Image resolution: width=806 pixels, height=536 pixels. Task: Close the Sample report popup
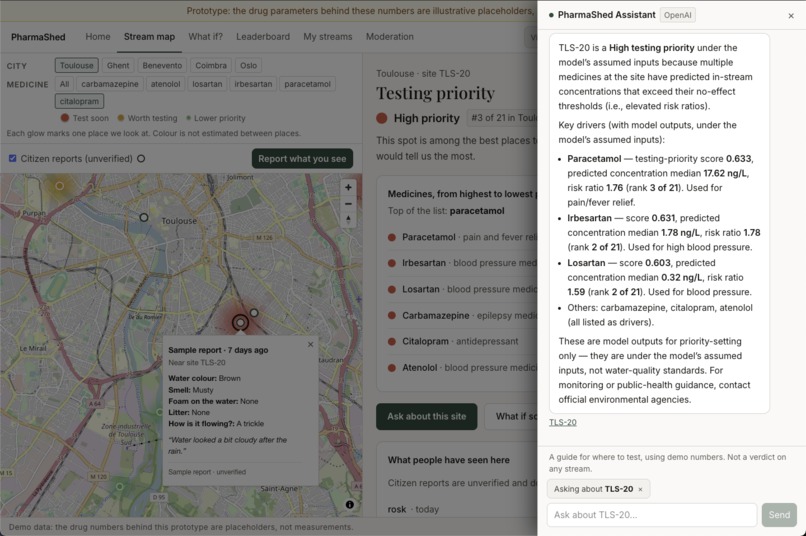pyautogui.click(x=310, y=344)
